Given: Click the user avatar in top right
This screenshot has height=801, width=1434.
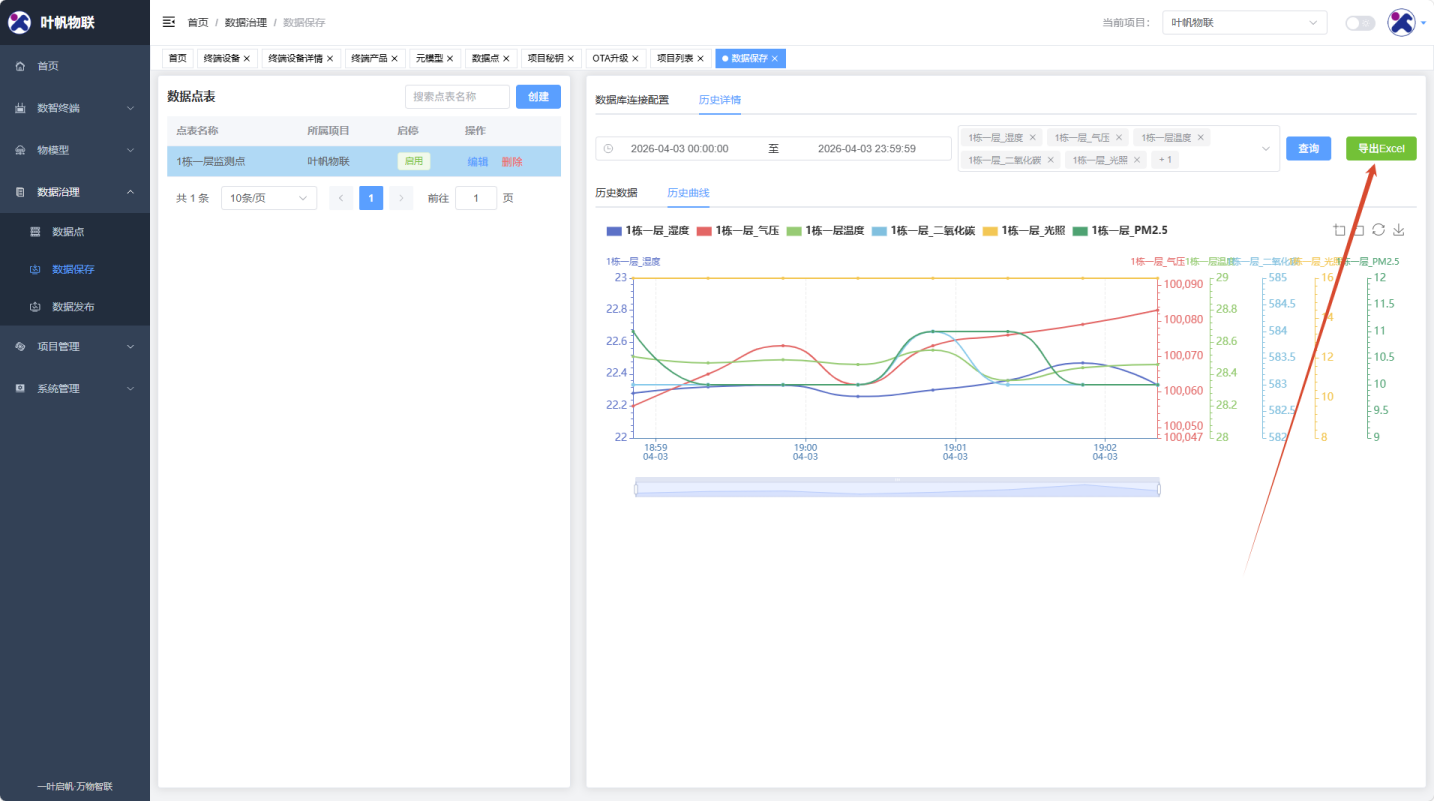Looking at the screenshot, I should (1401, 22).
